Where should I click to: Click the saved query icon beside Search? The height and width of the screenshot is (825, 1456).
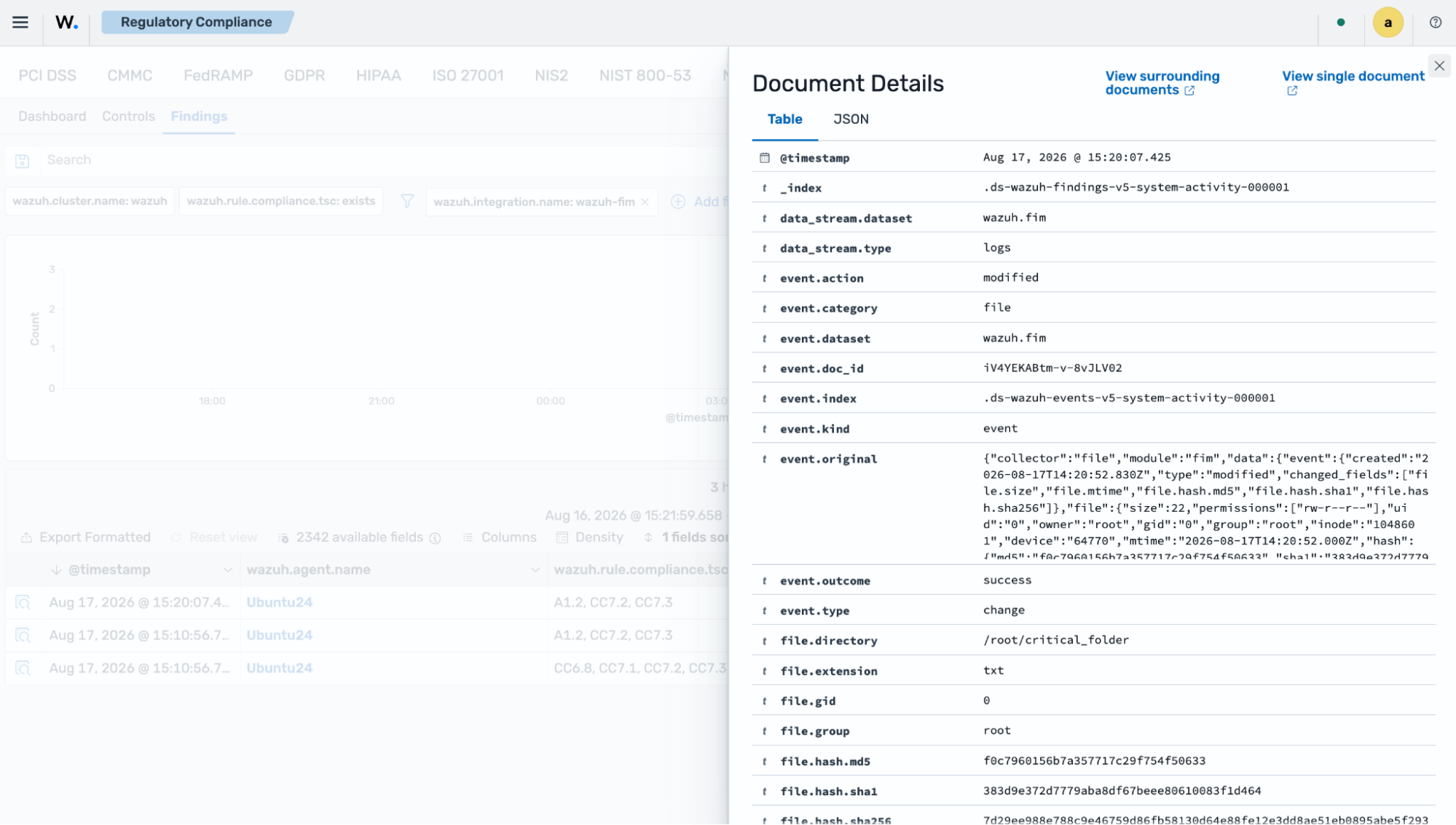[x=23, y=161]
